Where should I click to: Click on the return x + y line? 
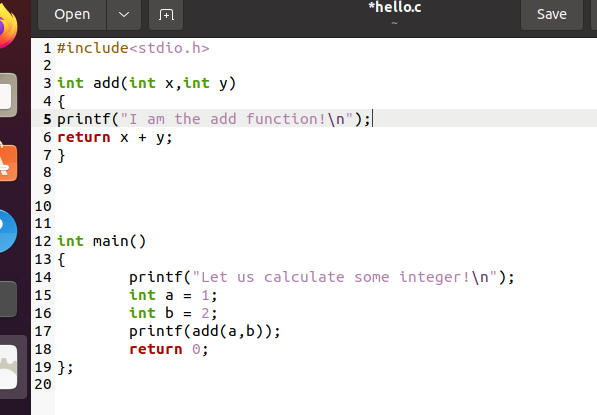tap(115, 137)
